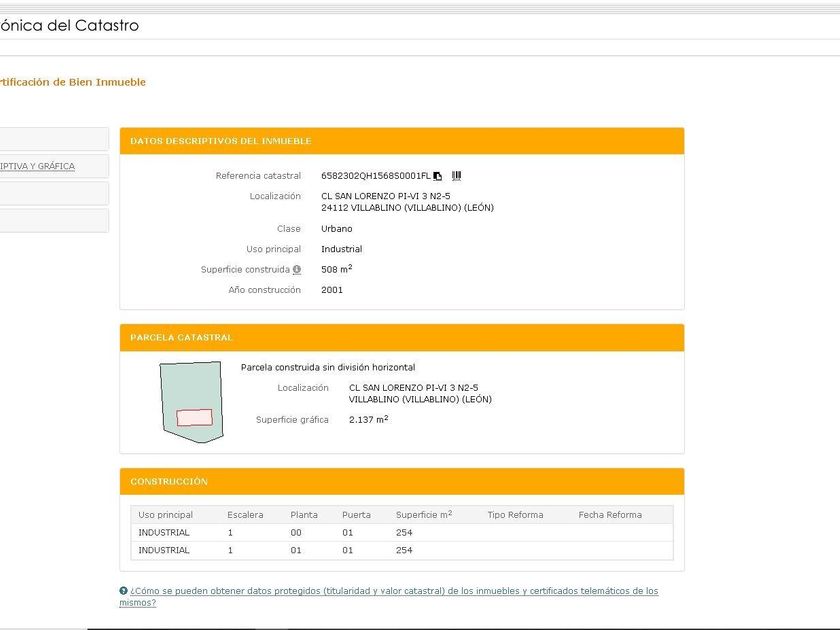Select the last sidebar menu item
The image size is (840, 630).
coord(50,220)
